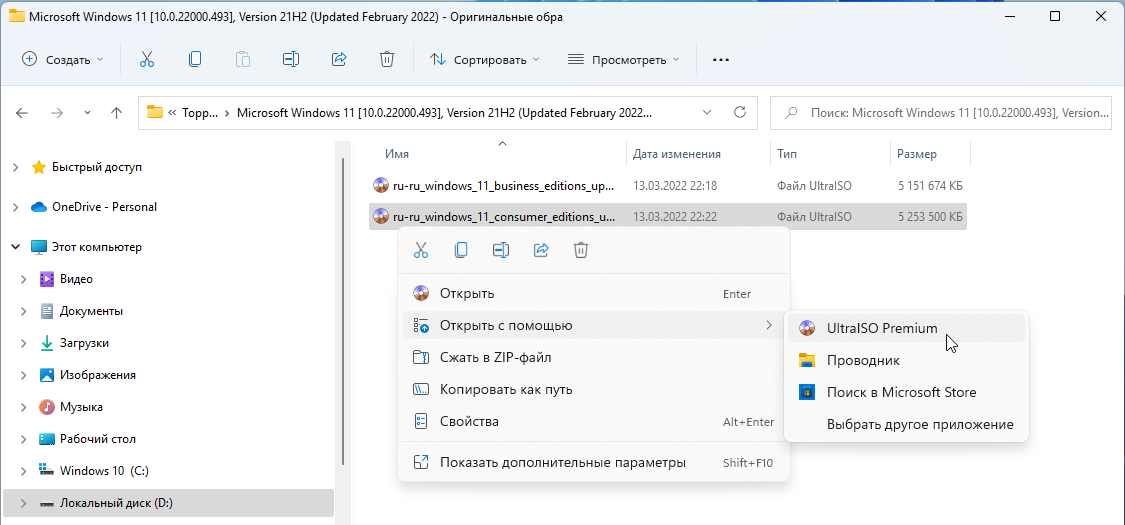1125x525 pixels.
Task: Click Cut icon in context menu
Action: 421,250
